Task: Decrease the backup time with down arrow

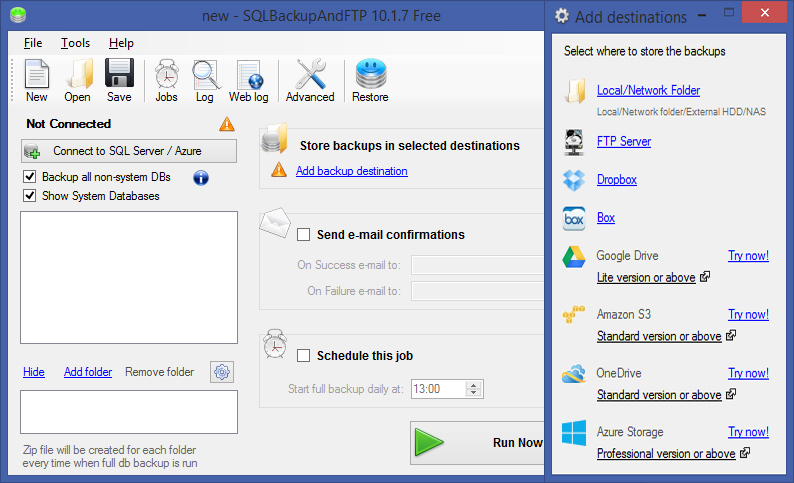Action: pos(474,393)
